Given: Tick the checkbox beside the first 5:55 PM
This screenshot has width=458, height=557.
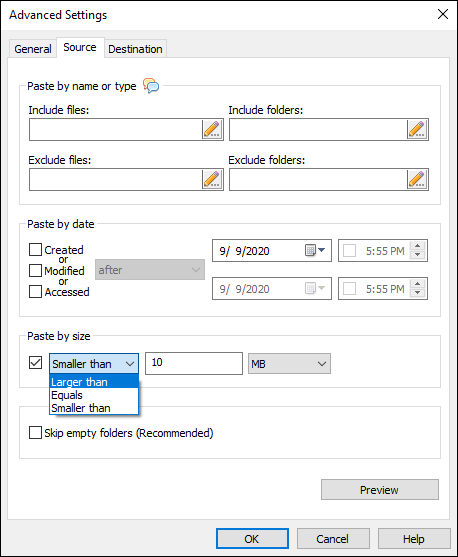Looking at the screenshot, I should [x=349, y=251].
